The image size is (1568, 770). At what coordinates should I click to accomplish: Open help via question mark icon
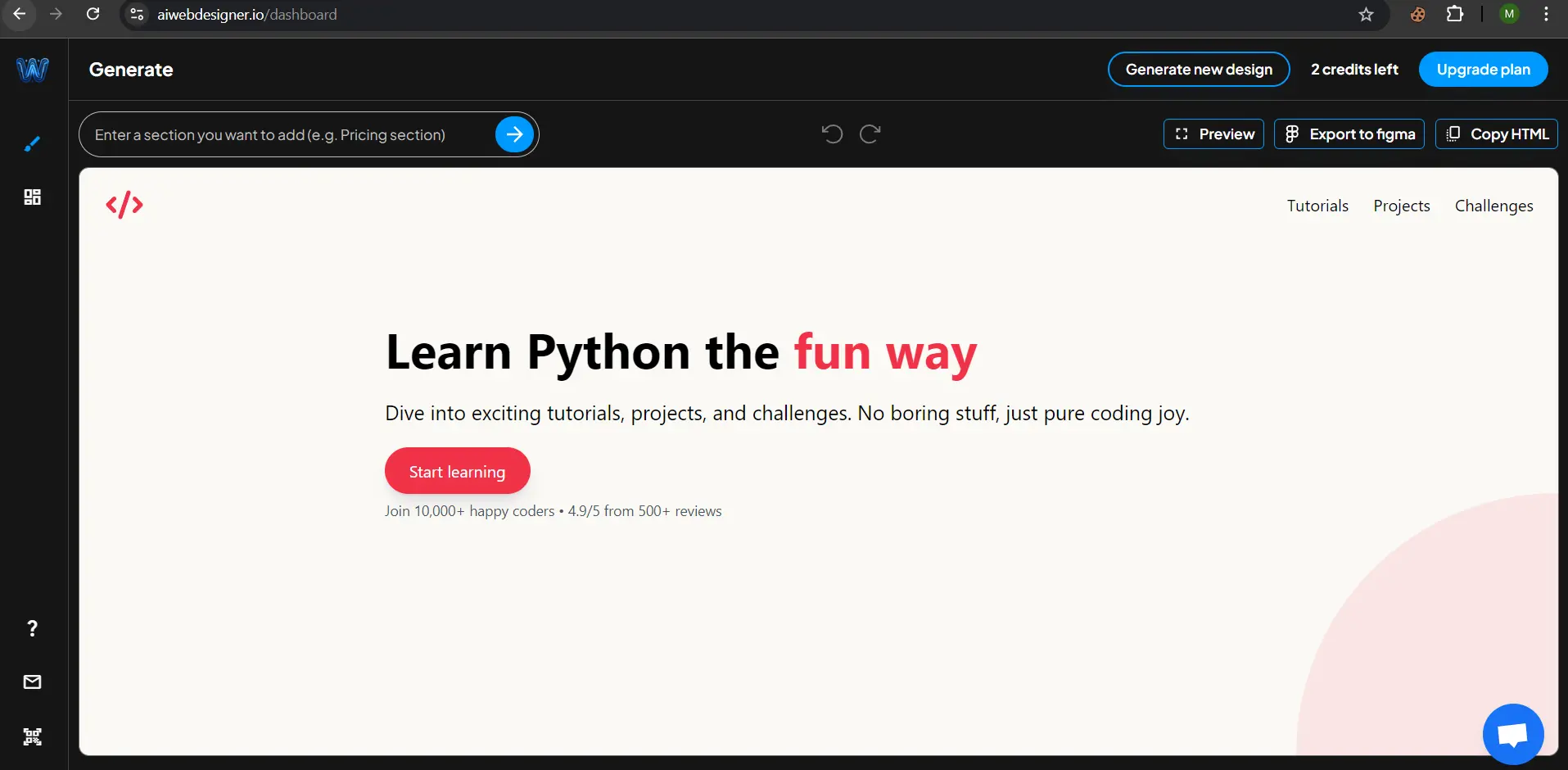32,628
